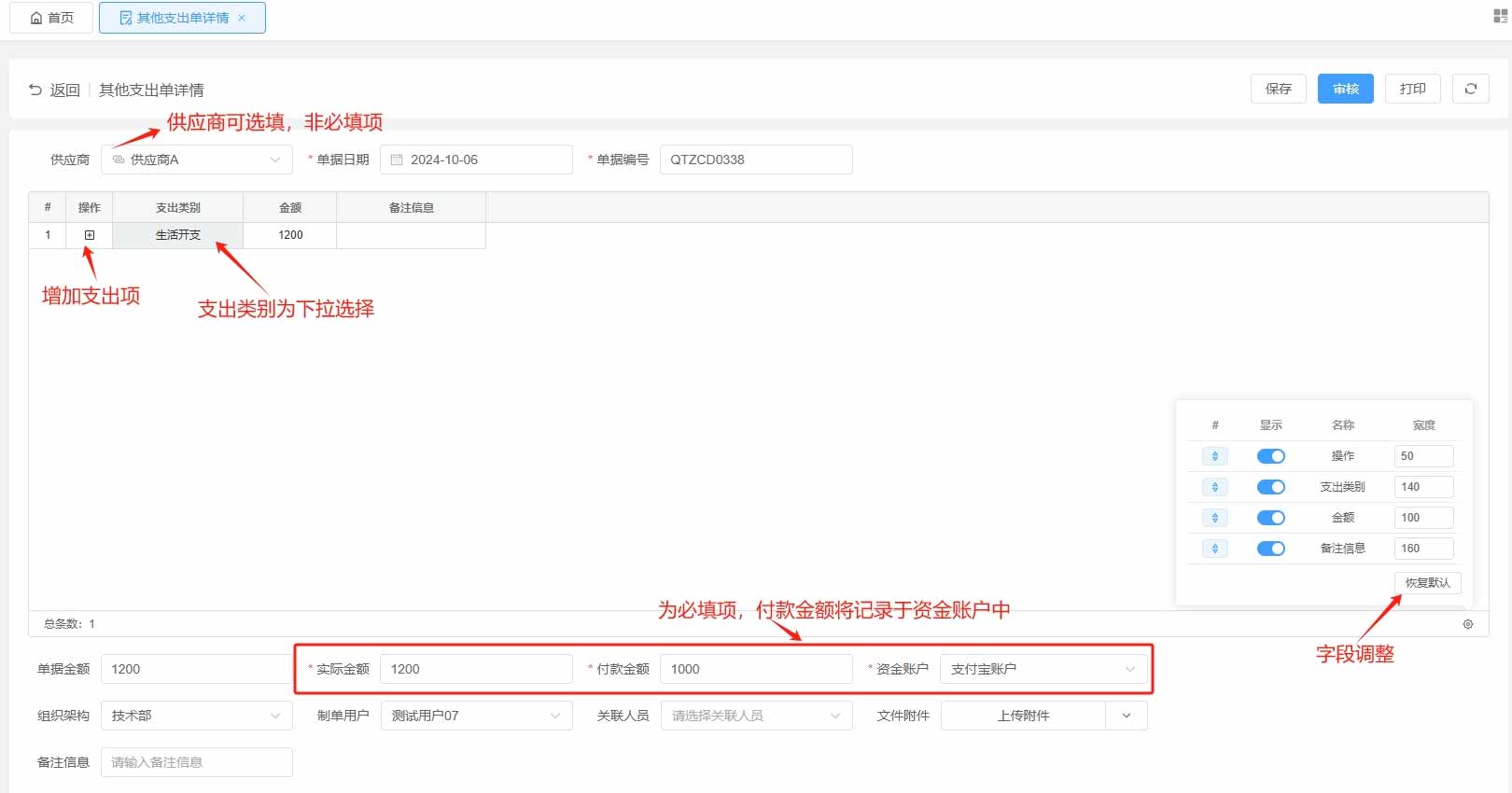The image size is (1512, 793).
Task: Open column settings gear icon below table
Action: pos(1468,624)
